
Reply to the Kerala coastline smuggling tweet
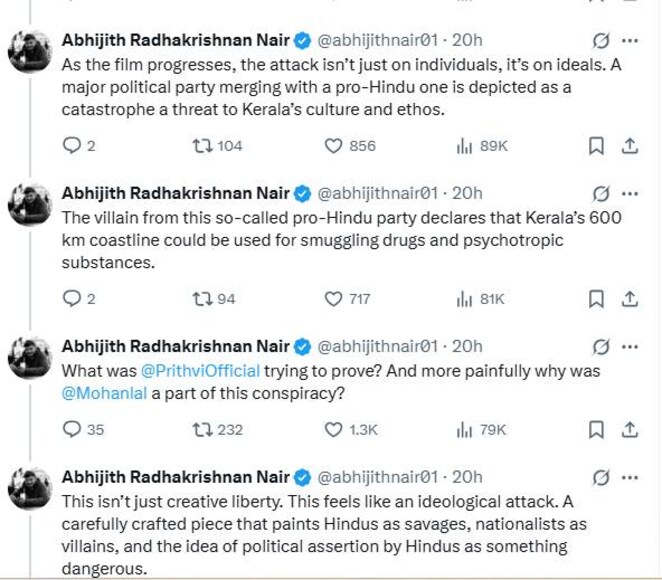[x=71, y=299]
